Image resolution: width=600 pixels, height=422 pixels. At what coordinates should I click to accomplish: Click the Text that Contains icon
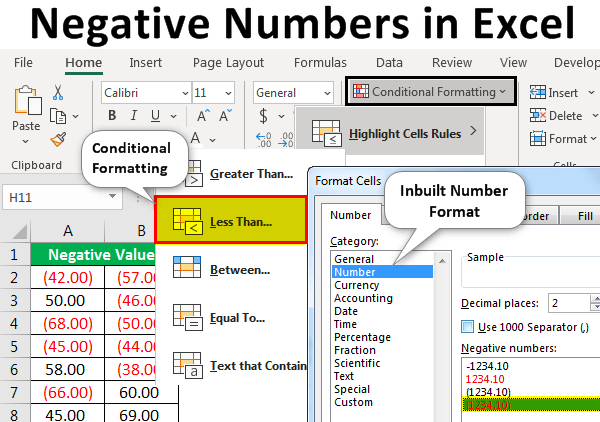click(x=187, y=365)
